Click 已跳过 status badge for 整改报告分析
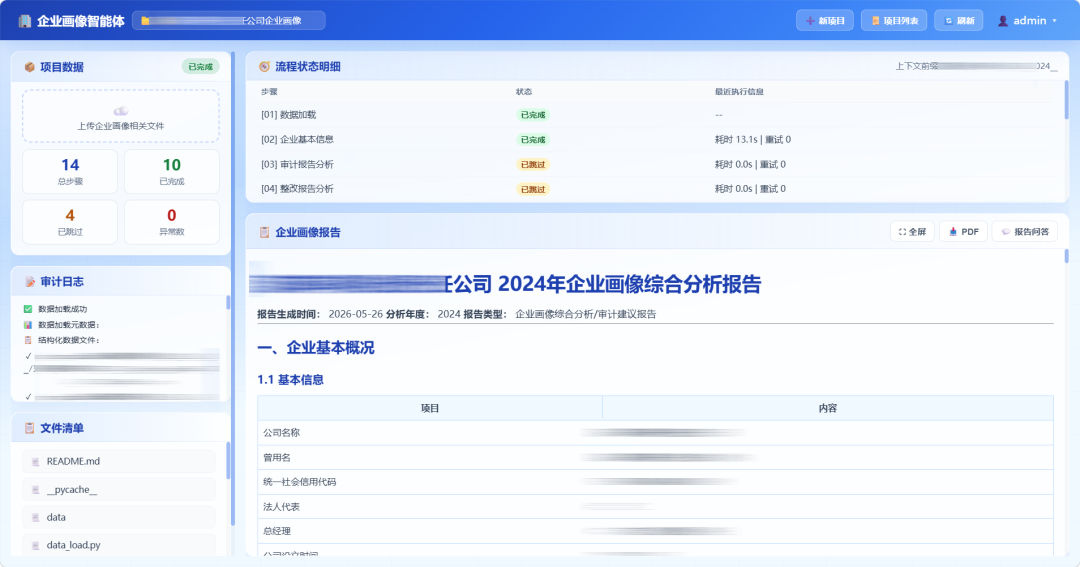 532,189
